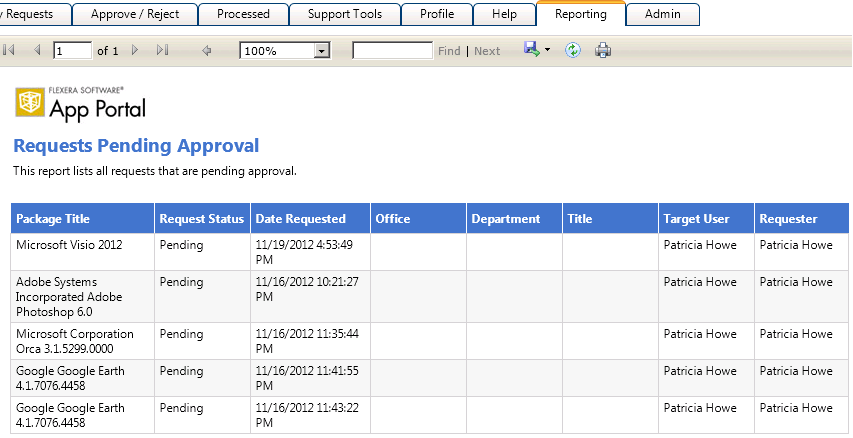Click the find text search box
Screen dimensions: 853x438
tap(392, 51)
